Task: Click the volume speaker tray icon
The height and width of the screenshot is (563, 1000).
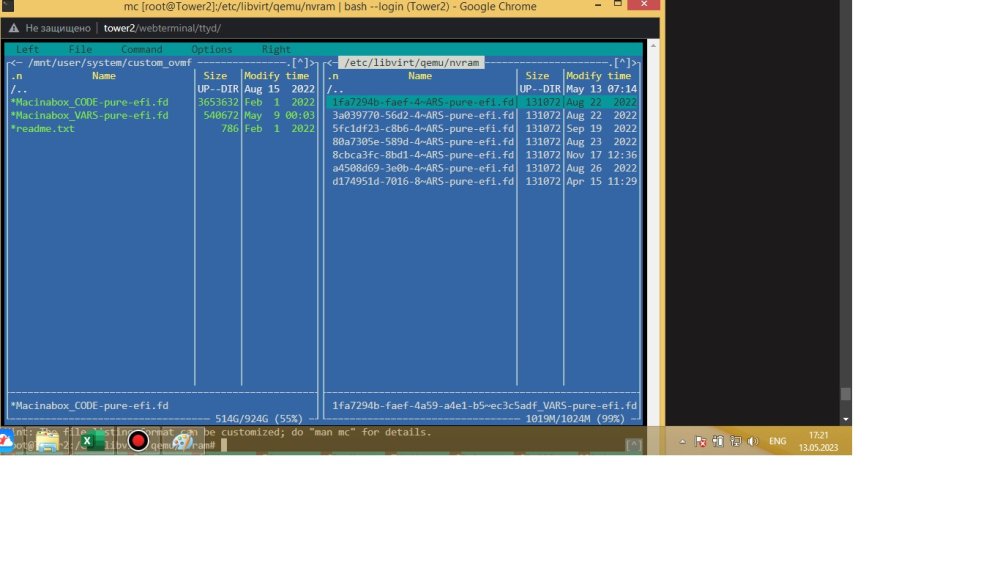Action: pyautogui.click(x=753, y=441)
